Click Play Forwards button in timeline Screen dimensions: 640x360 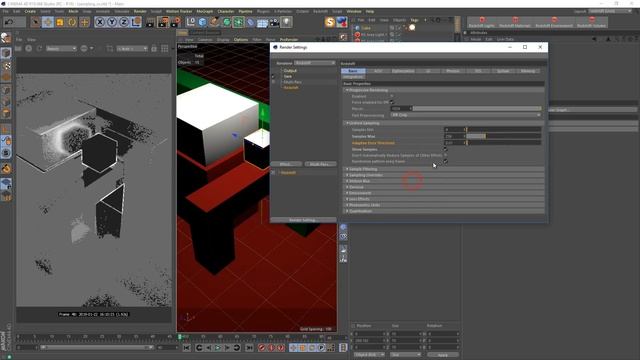click(x=218, y=348)
